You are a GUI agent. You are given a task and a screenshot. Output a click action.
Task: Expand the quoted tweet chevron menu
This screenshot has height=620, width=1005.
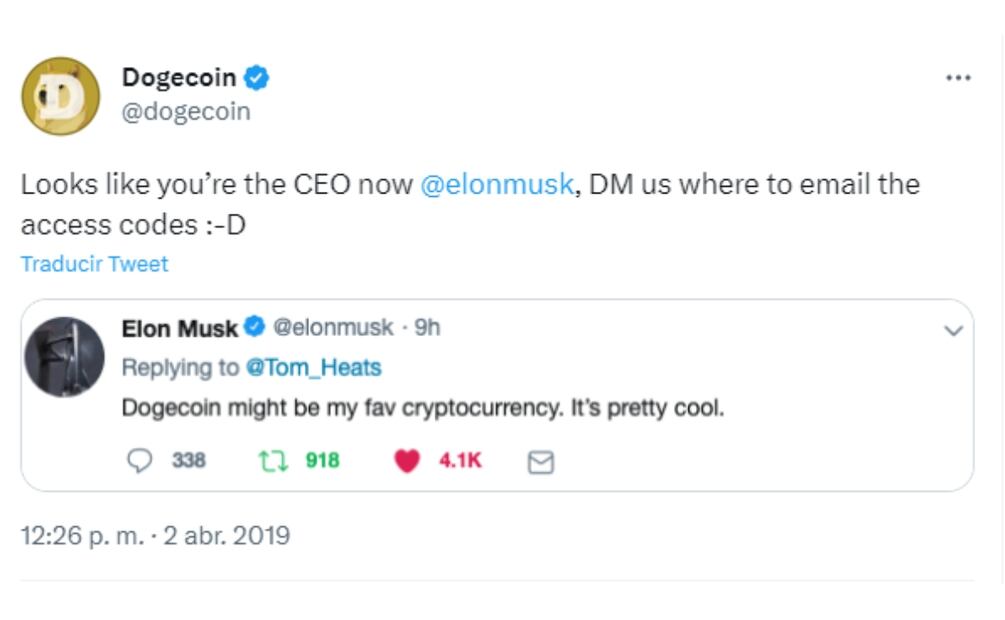pos(953,330)
